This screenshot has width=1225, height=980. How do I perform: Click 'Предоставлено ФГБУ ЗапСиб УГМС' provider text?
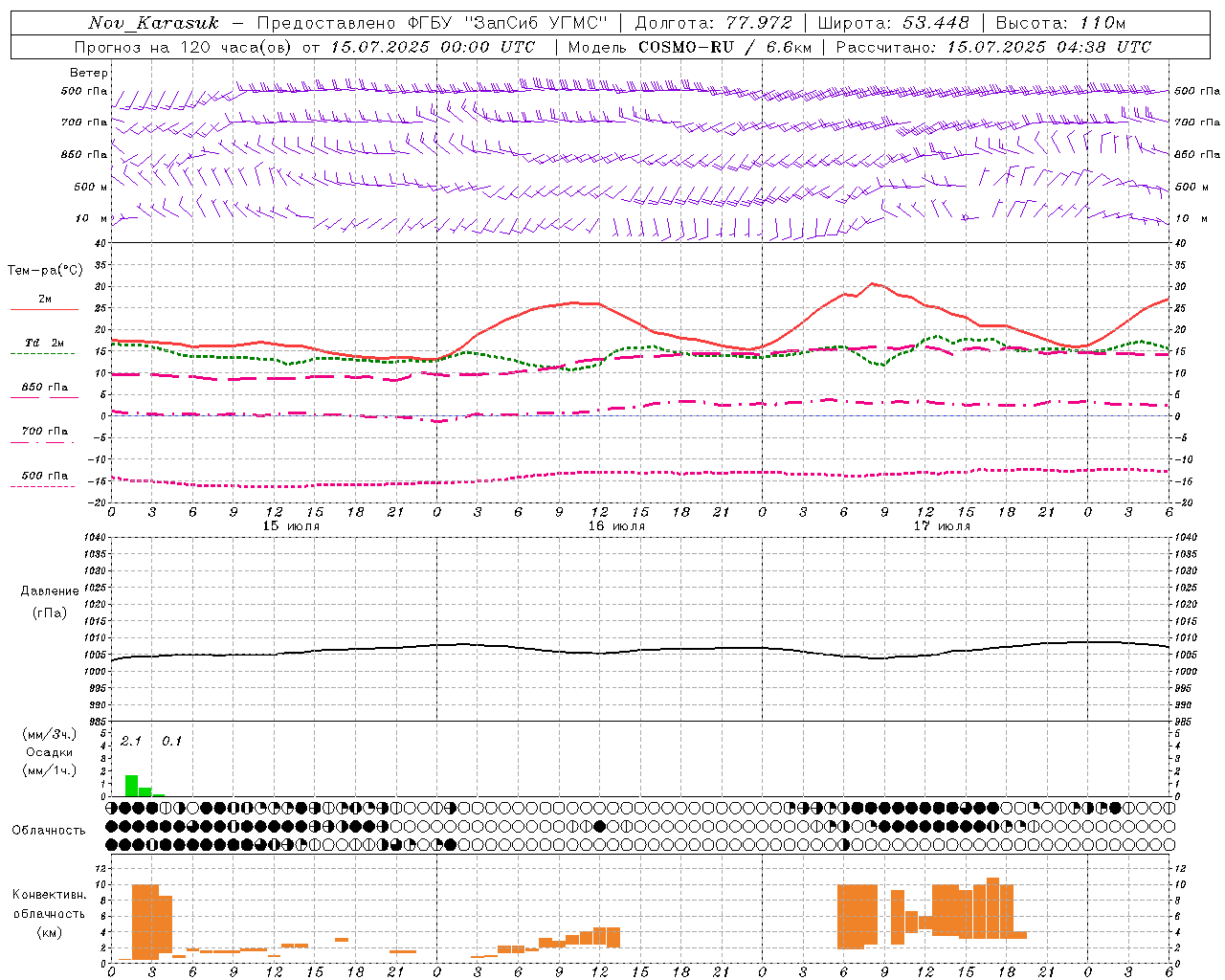coord(433,23)
